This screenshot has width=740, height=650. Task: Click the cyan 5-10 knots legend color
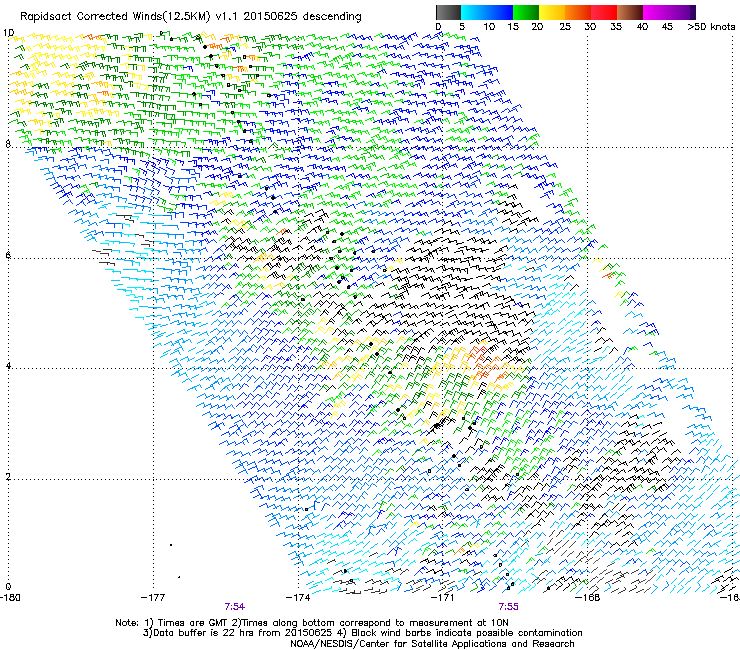pos(474,12)
